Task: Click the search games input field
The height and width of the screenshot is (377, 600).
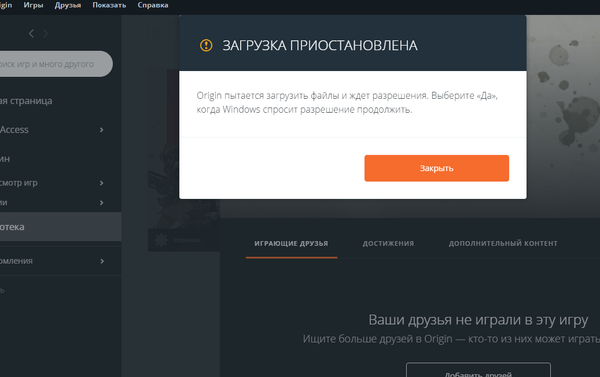Action: point(55,64)
